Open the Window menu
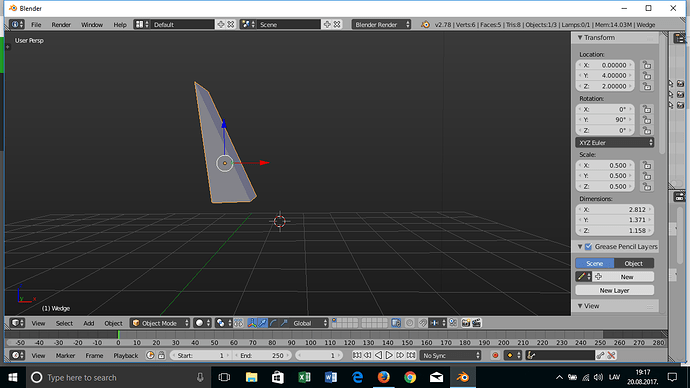Viewport: 690px width, 388px height. click(x=92, y=25)
